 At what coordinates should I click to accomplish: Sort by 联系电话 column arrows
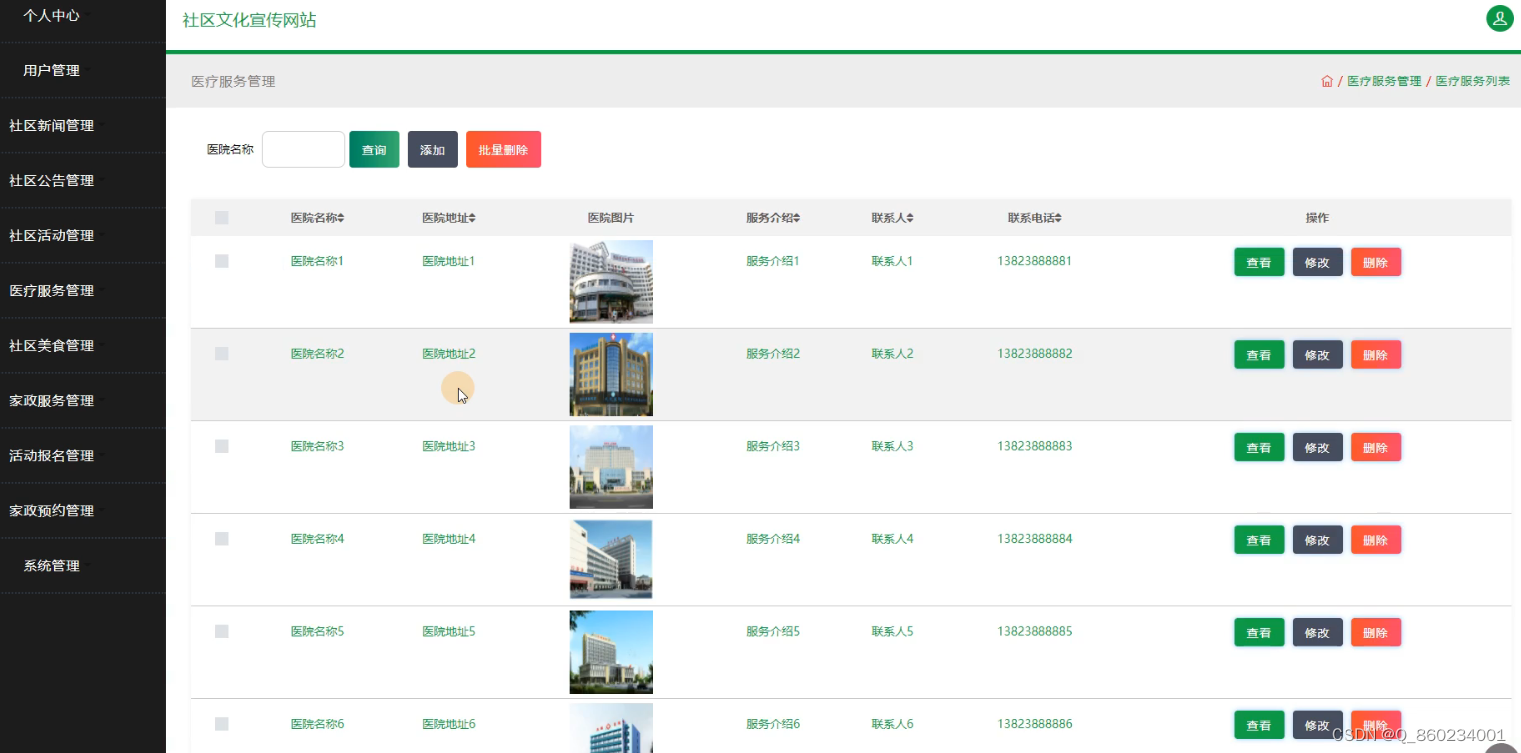1058,218
